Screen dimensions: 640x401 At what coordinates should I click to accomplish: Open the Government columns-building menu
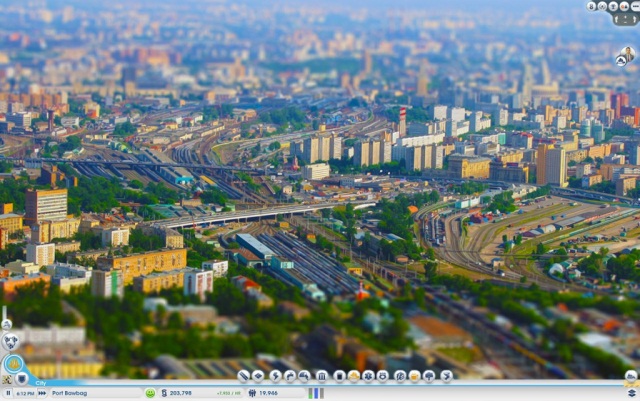[x=322, y=376]
